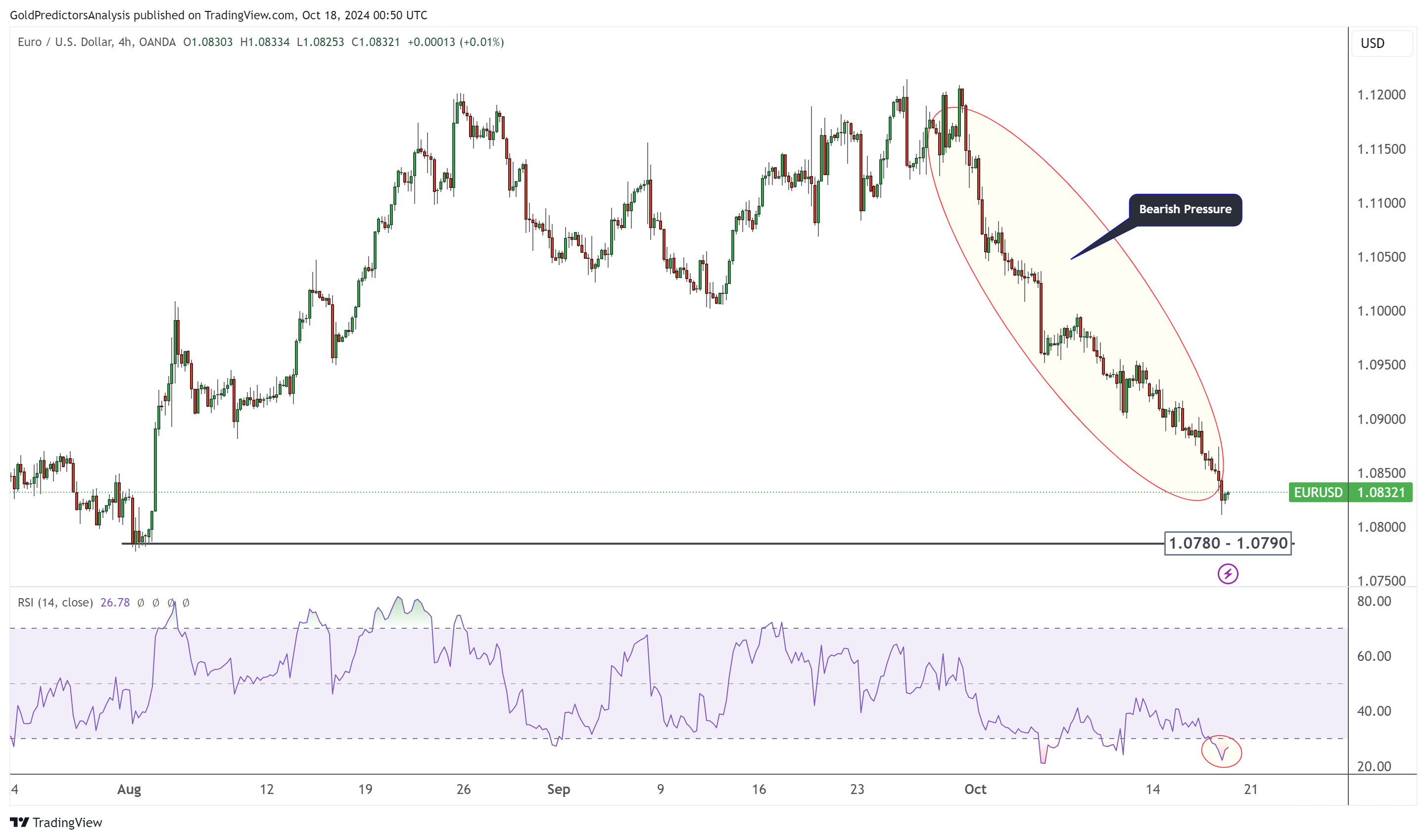This screenshot has height=840, width=1427.
Task: Click the 1.11000 price axis label
Action: pos(1381,203)
